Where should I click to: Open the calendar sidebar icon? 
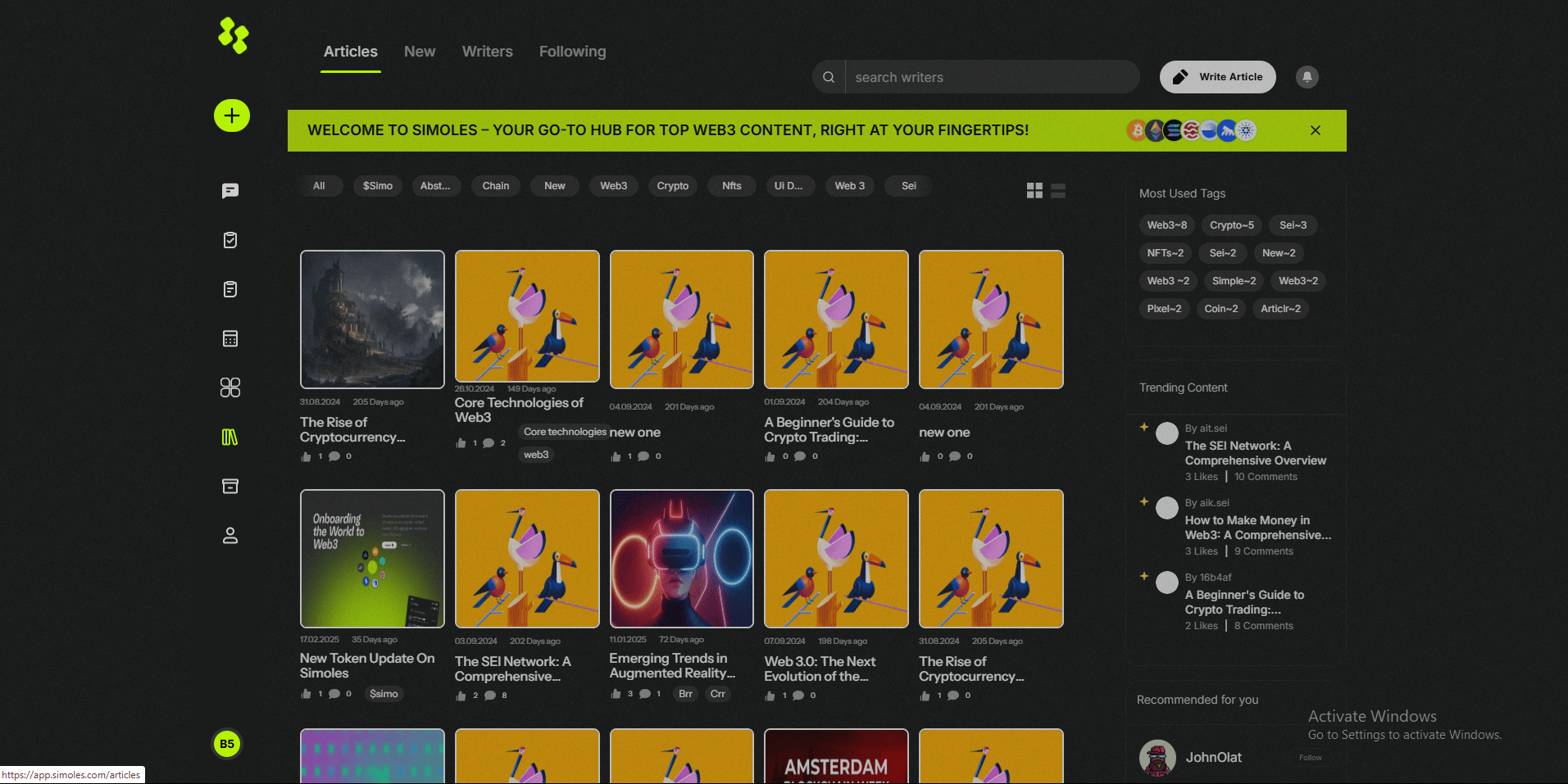(230, 338)
